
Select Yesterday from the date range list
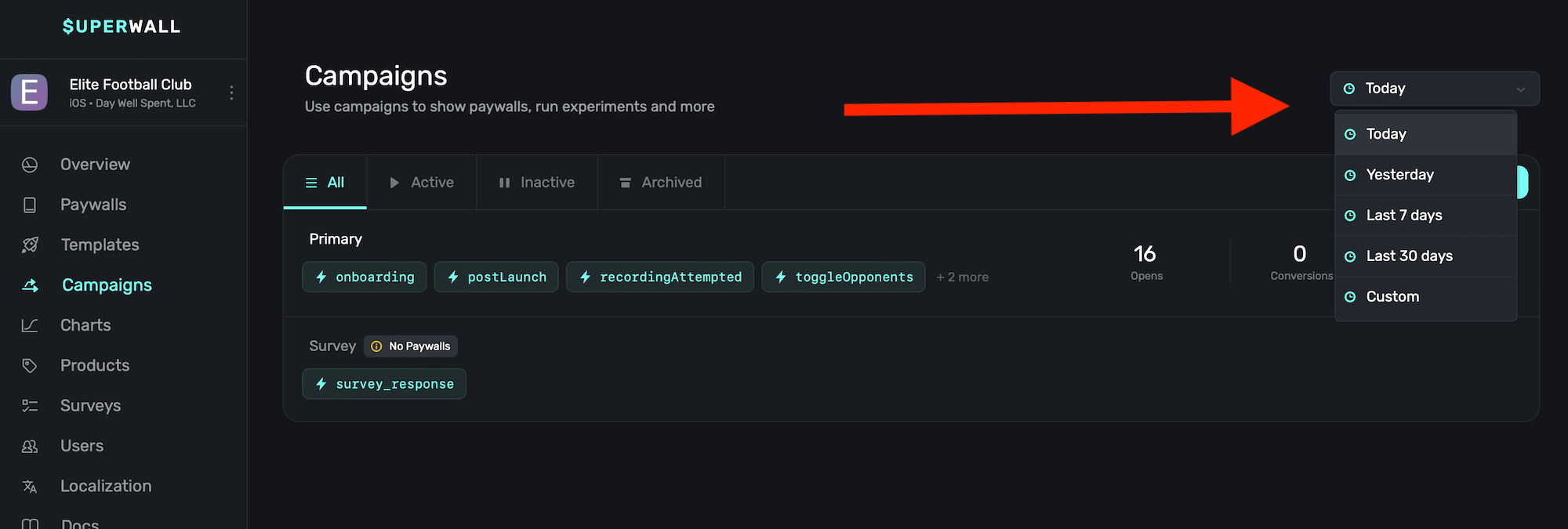tap(1399, 175)
